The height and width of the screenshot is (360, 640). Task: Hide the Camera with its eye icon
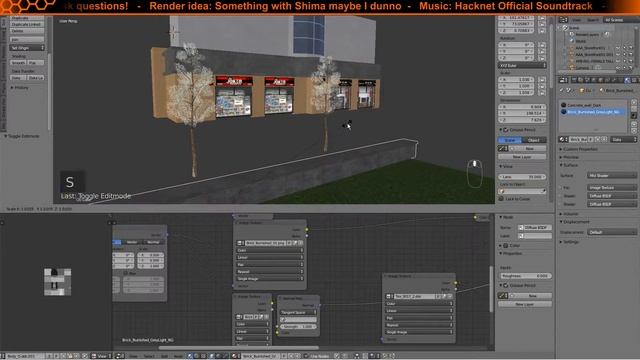[618, 68]
